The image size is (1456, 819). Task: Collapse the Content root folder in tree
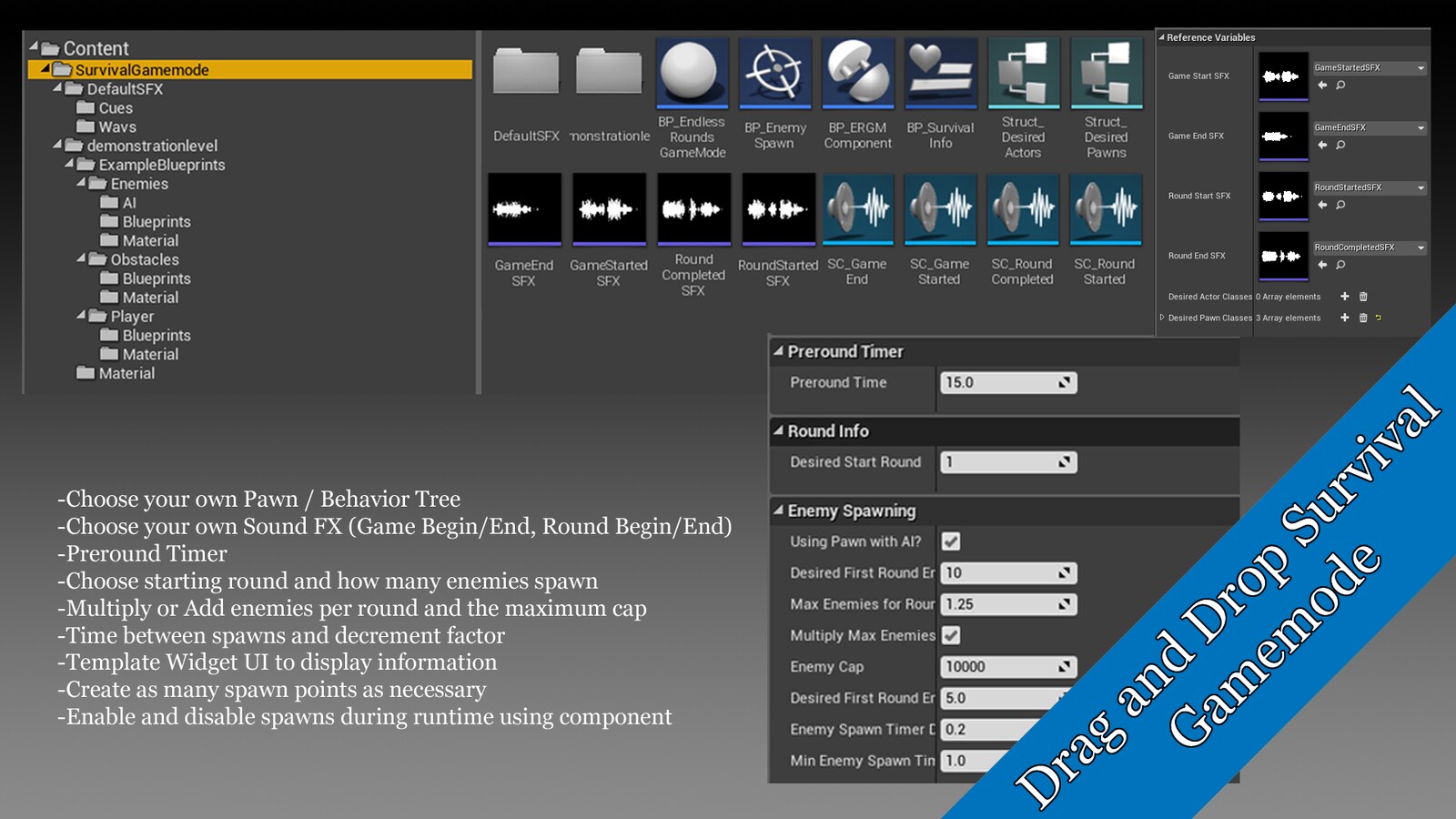[x=33, y=46]
